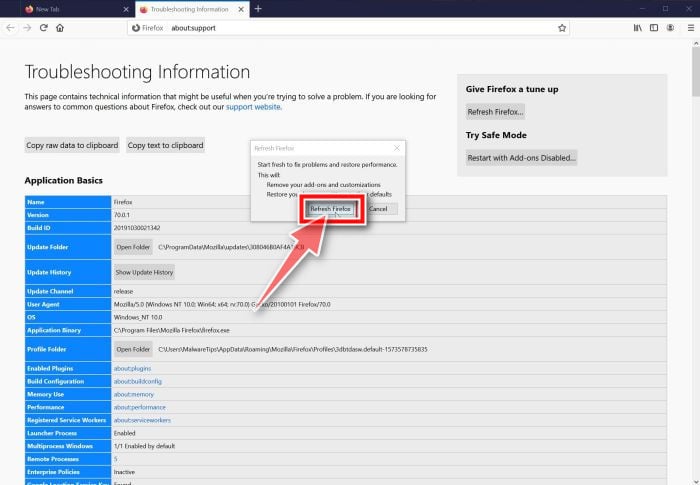This screenshot has height=485, width=700.
Task: Click Show Update History button
Action: (x=144, y=272)
